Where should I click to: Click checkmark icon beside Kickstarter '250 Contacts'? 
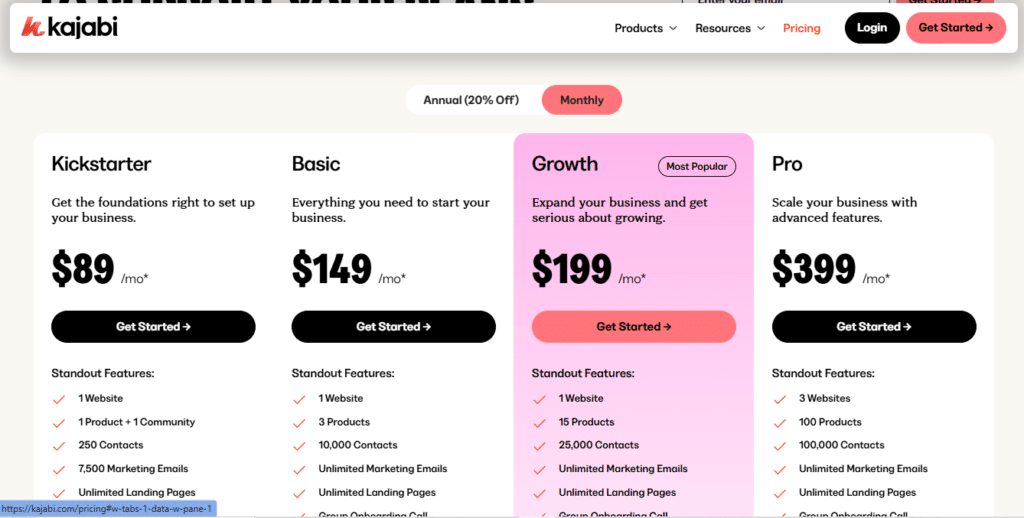[59, 446]
